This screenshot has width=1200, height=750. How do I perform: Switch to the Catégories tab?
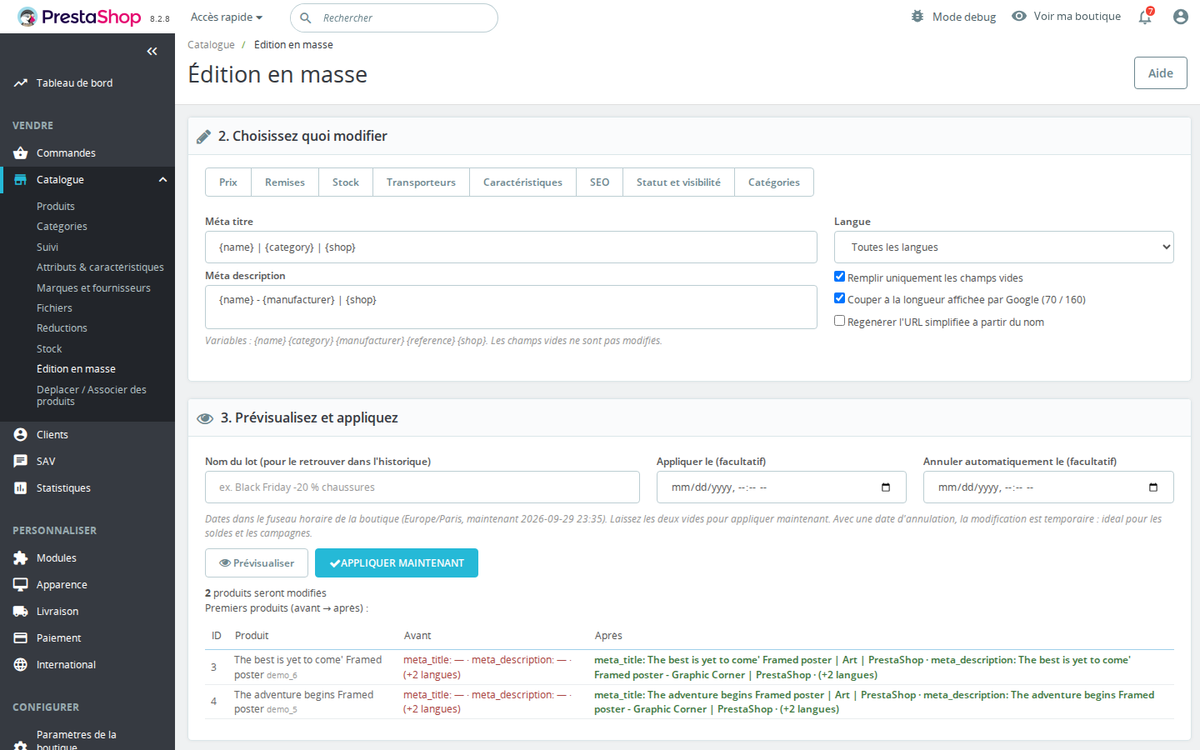click(x=774, y=182)
